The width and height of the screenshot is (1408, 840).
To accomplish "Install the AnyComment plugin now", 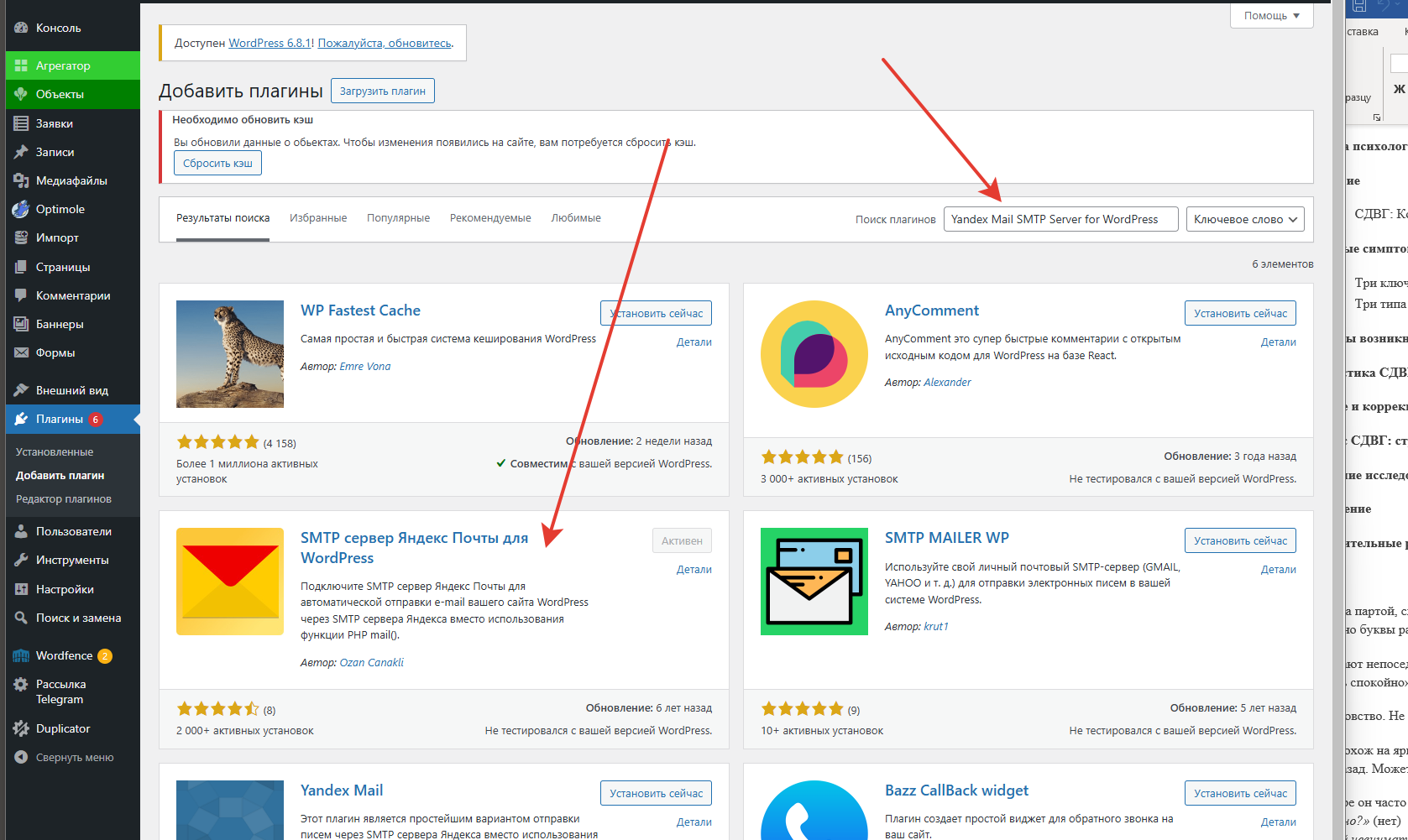I will coord(1239,313).
